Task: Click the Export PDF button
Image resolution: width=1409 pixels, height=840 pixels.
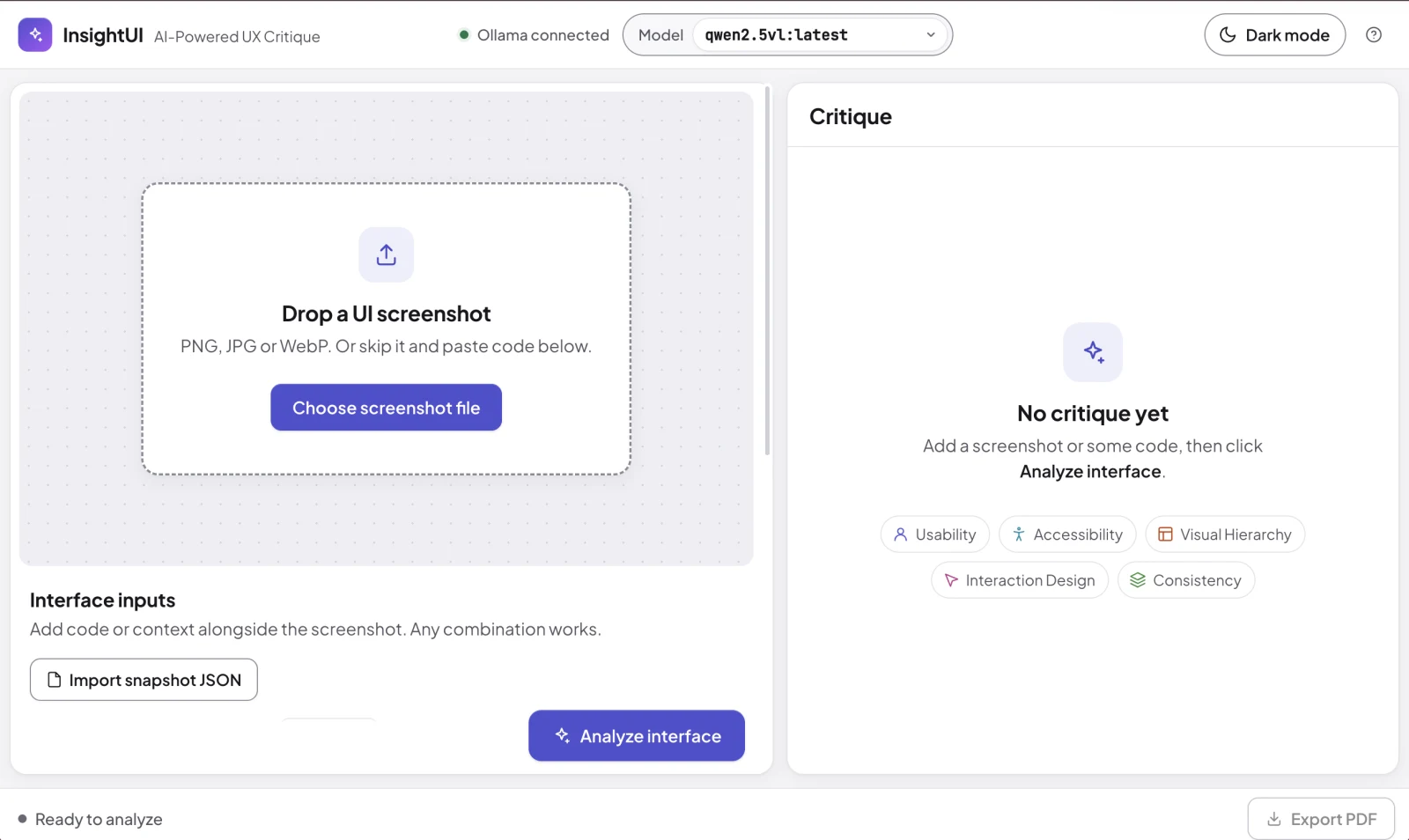Action: (x=1321, y=819)
